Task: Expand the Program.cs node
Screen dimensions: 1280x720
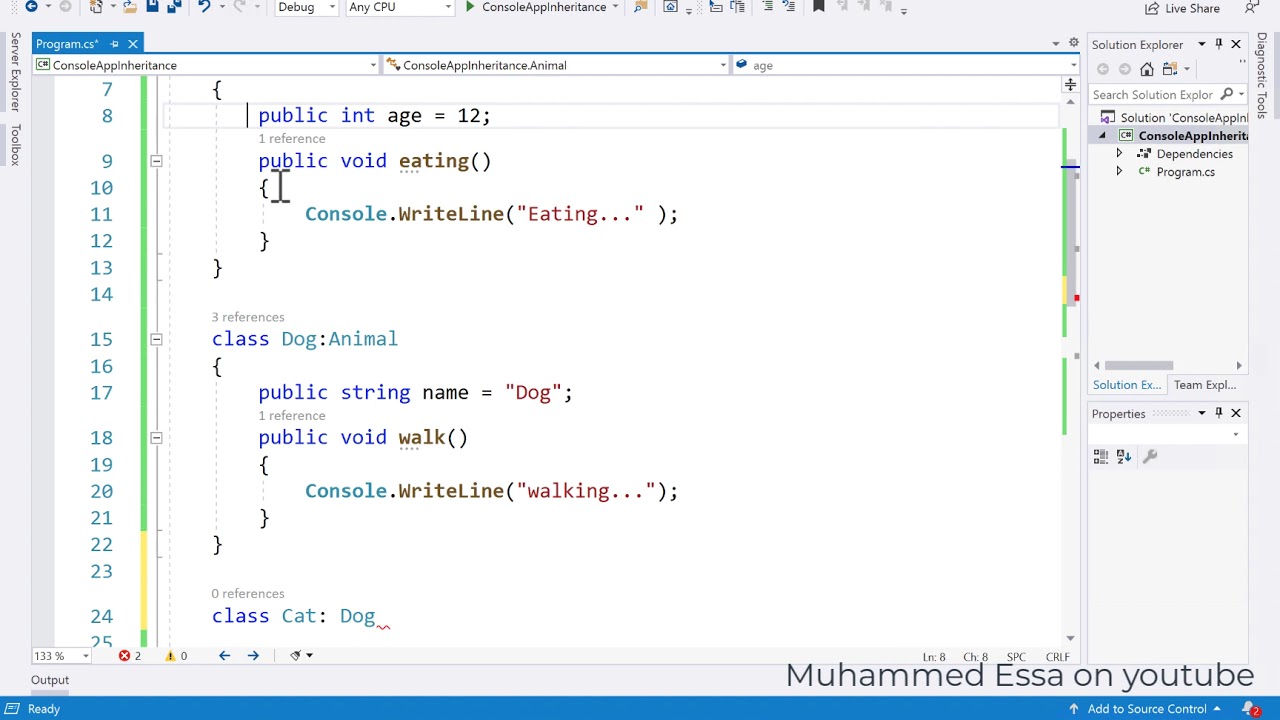Action: point(1119,172)
